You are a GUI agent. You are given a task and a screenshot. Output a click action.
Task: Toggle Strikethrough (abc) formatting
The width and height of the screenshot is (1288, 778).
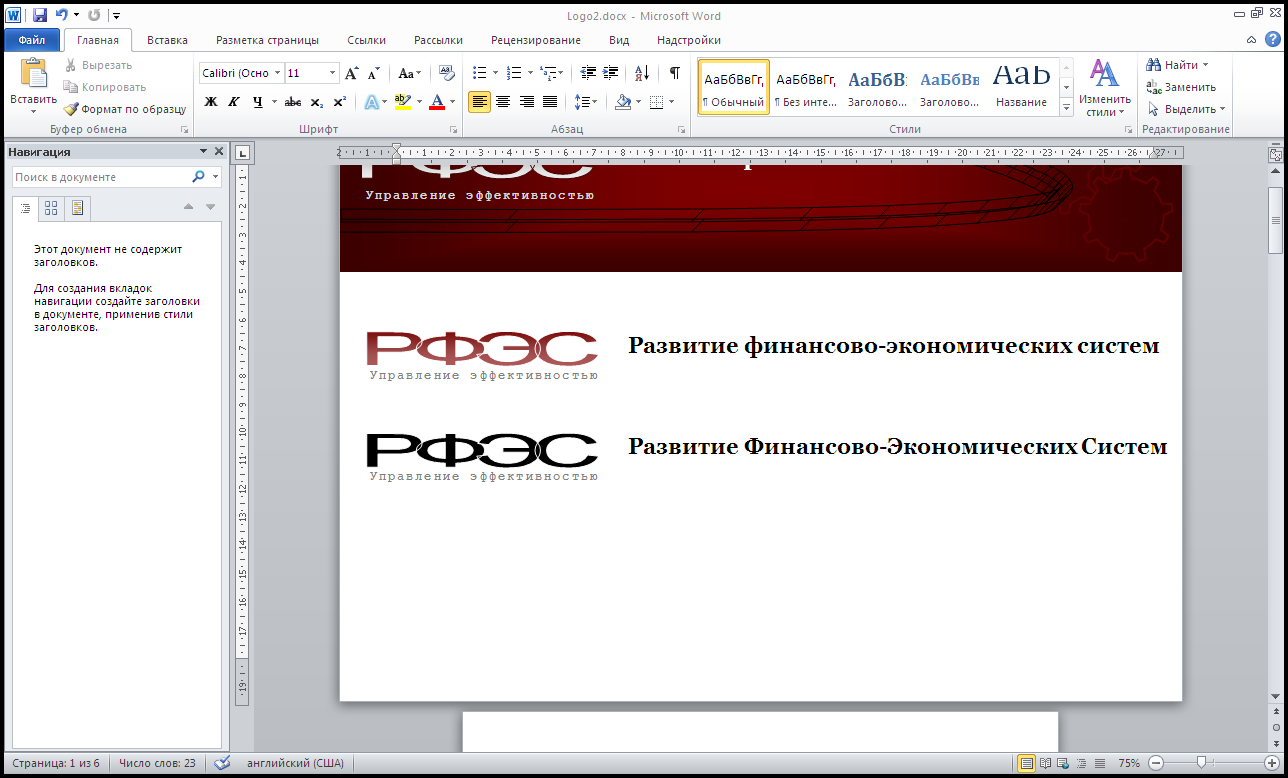[293, 102]
